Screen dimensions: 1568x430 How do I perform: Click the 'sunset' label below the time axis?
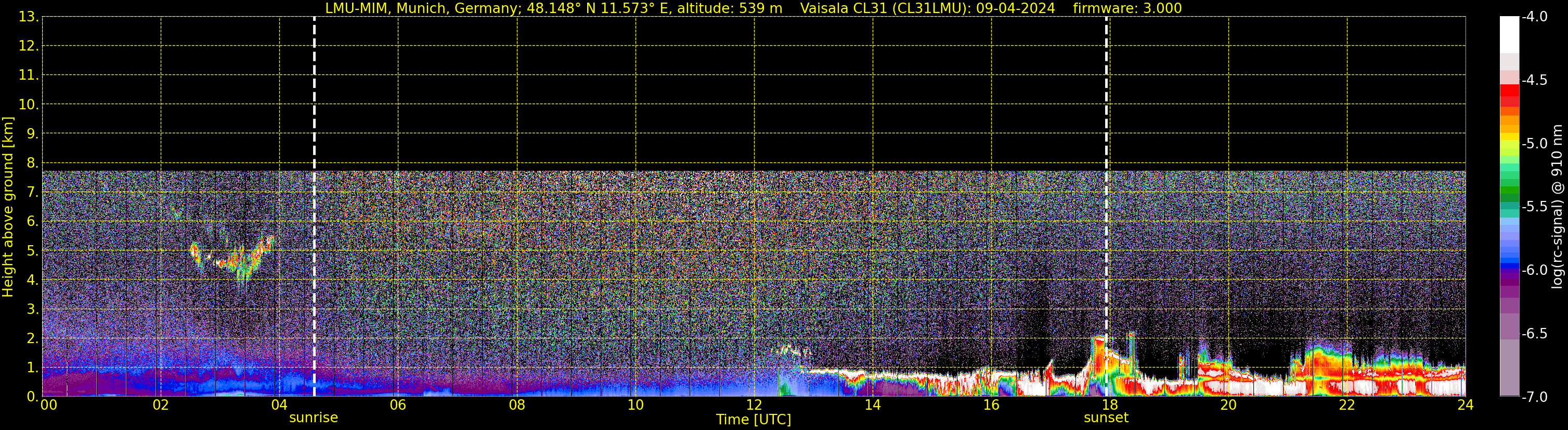click(x=1106, y=418)
